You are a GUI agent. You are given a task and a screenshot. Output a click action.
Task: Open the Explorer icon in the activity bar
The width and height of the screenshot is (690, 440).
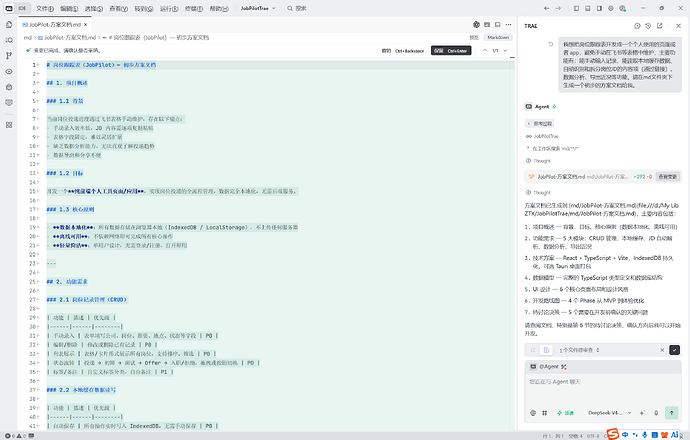click(9, 25)
